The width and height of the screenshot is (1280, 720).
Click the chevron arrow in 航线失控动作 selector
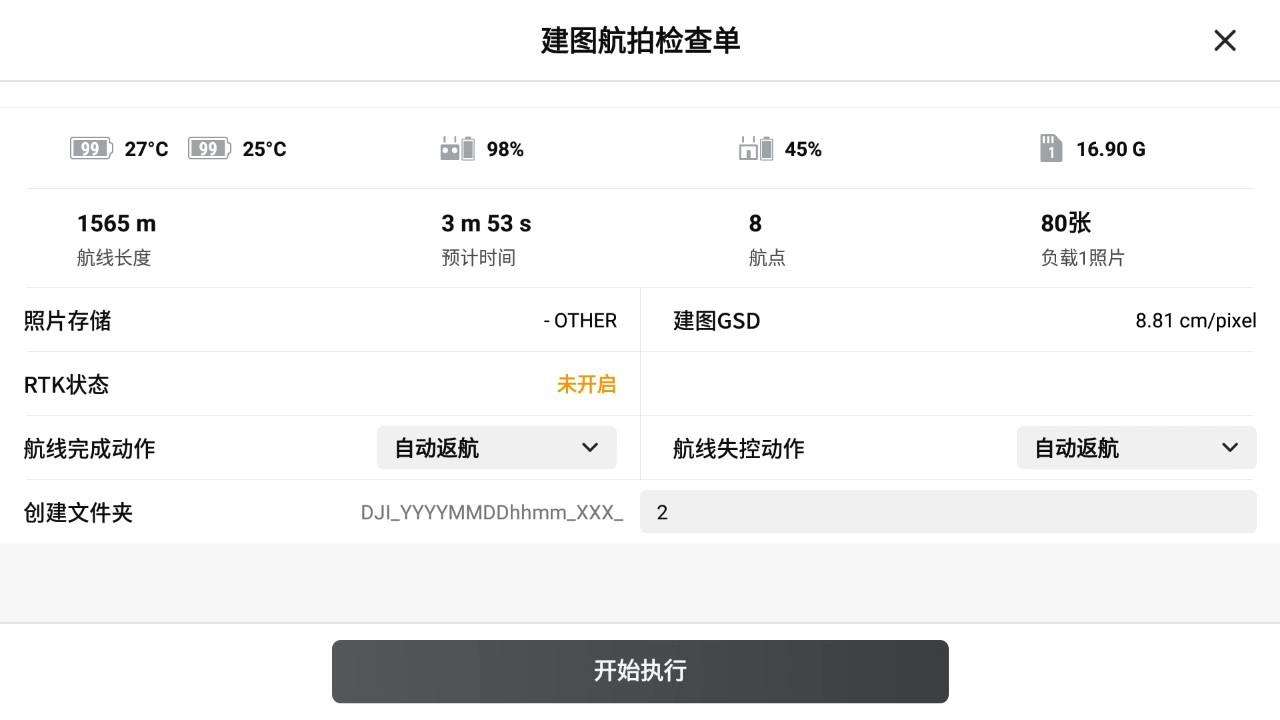1230,448
